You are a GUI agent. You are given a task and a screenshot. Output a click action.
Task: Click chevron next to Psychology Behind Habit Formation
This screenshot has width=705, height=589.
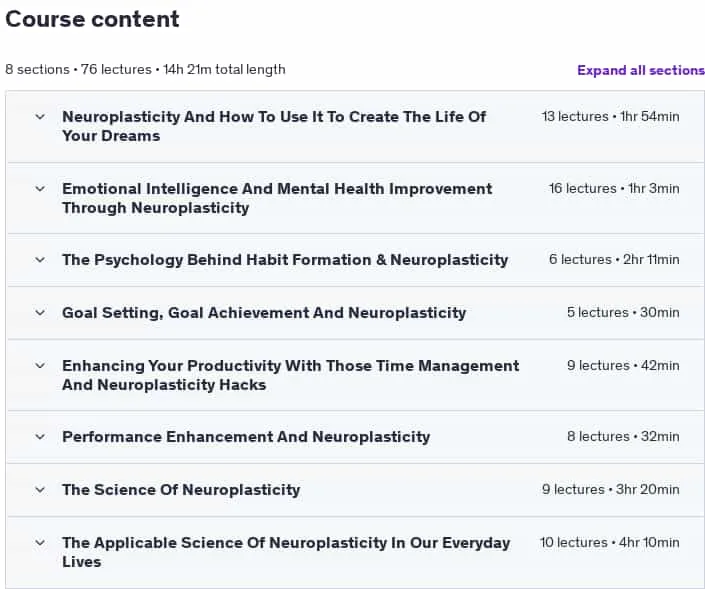point(40,260)
